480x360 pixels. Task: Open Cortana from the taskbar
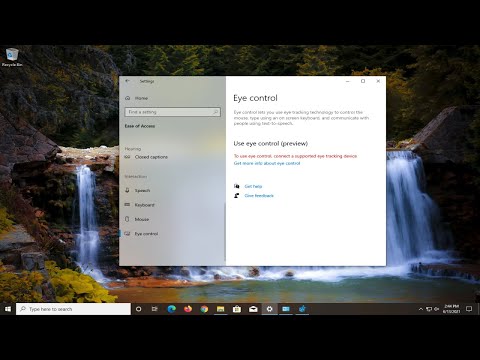coord(138,309)
